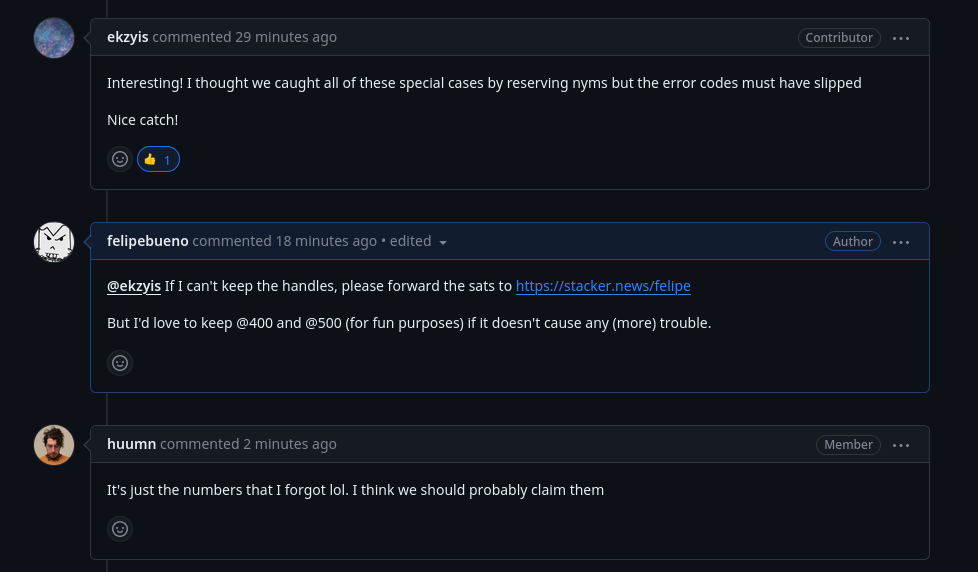The width and height of the screenshot is (978, 572).
Task: Add emoji reaction to felipebueno comment
Action: pos(120,363)
